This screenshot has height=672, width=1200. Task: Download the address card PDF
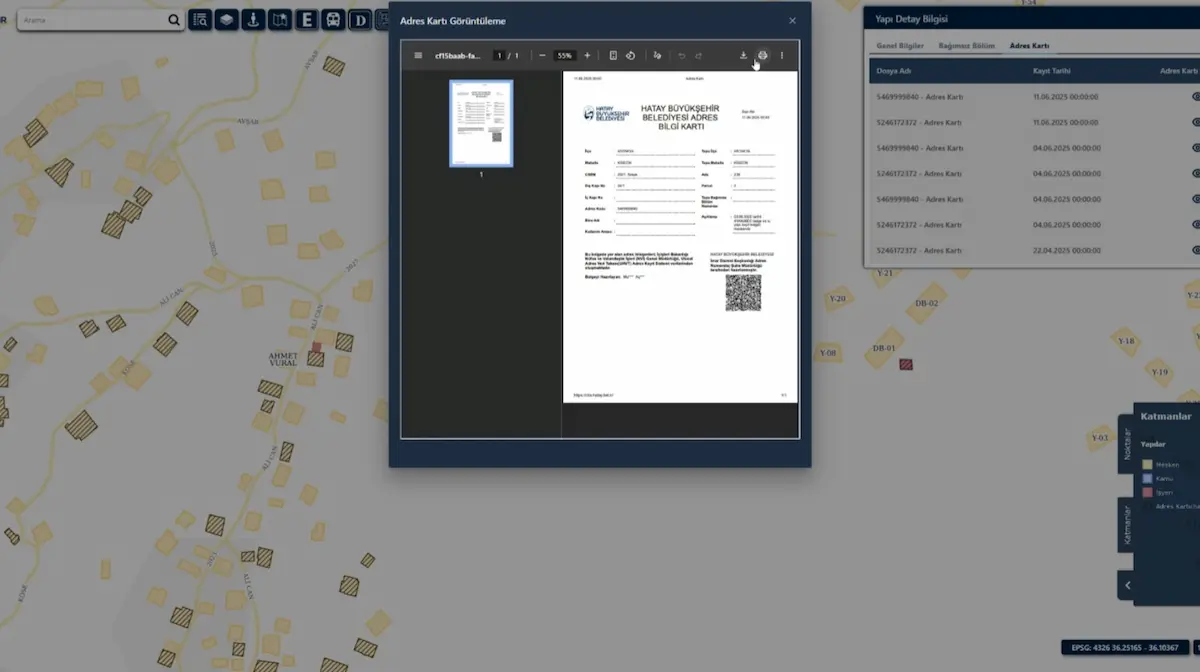click(743, 56)
